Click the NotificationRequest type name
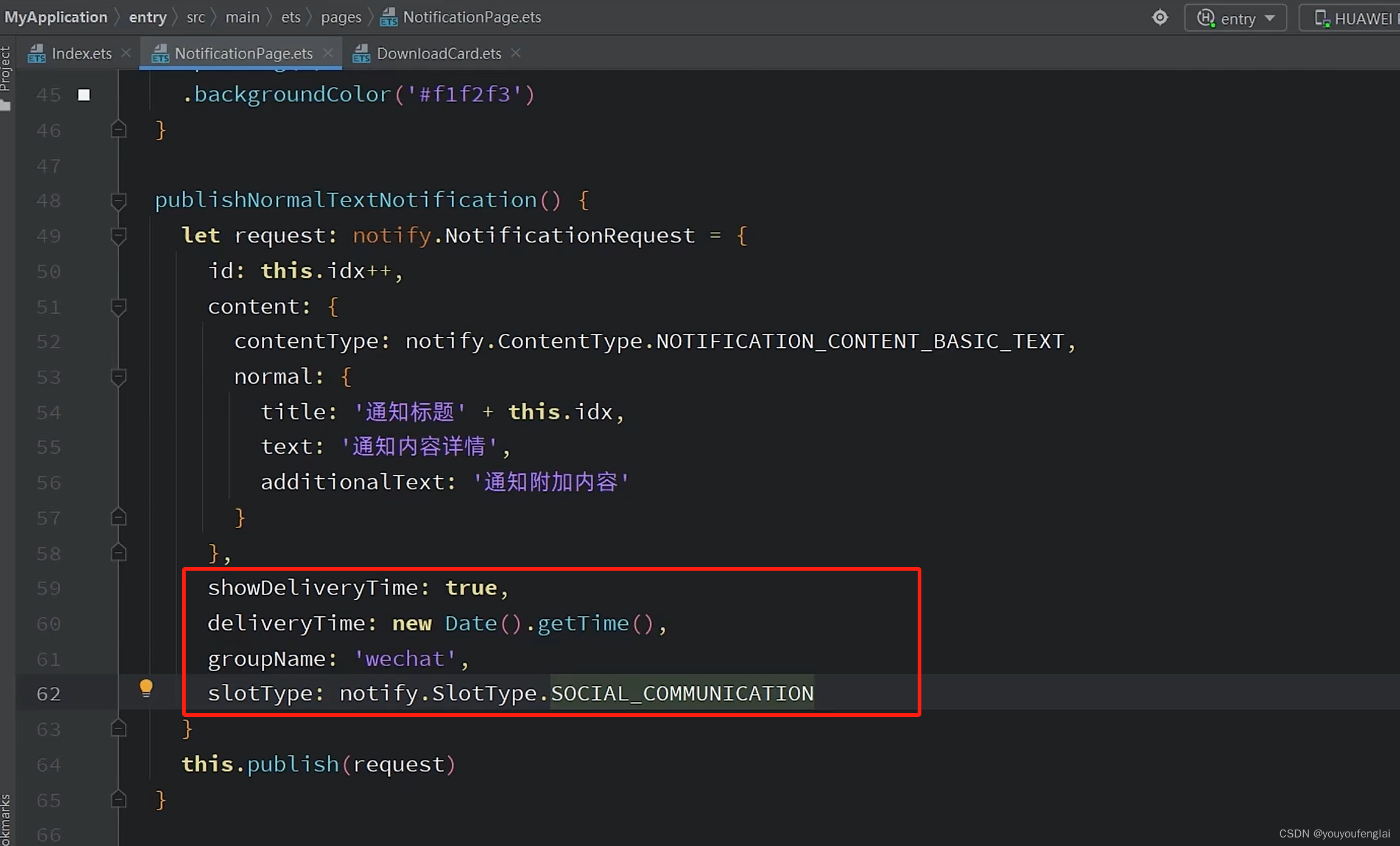The width and height of the screenshot is (1400, 846). tap(570, 235)
